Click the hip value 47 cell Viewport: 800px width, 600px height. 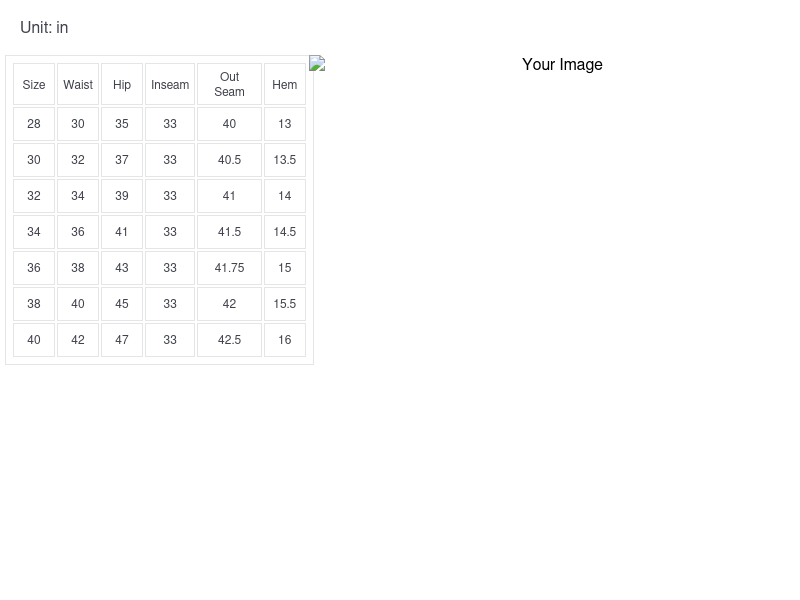pos(122,340)
